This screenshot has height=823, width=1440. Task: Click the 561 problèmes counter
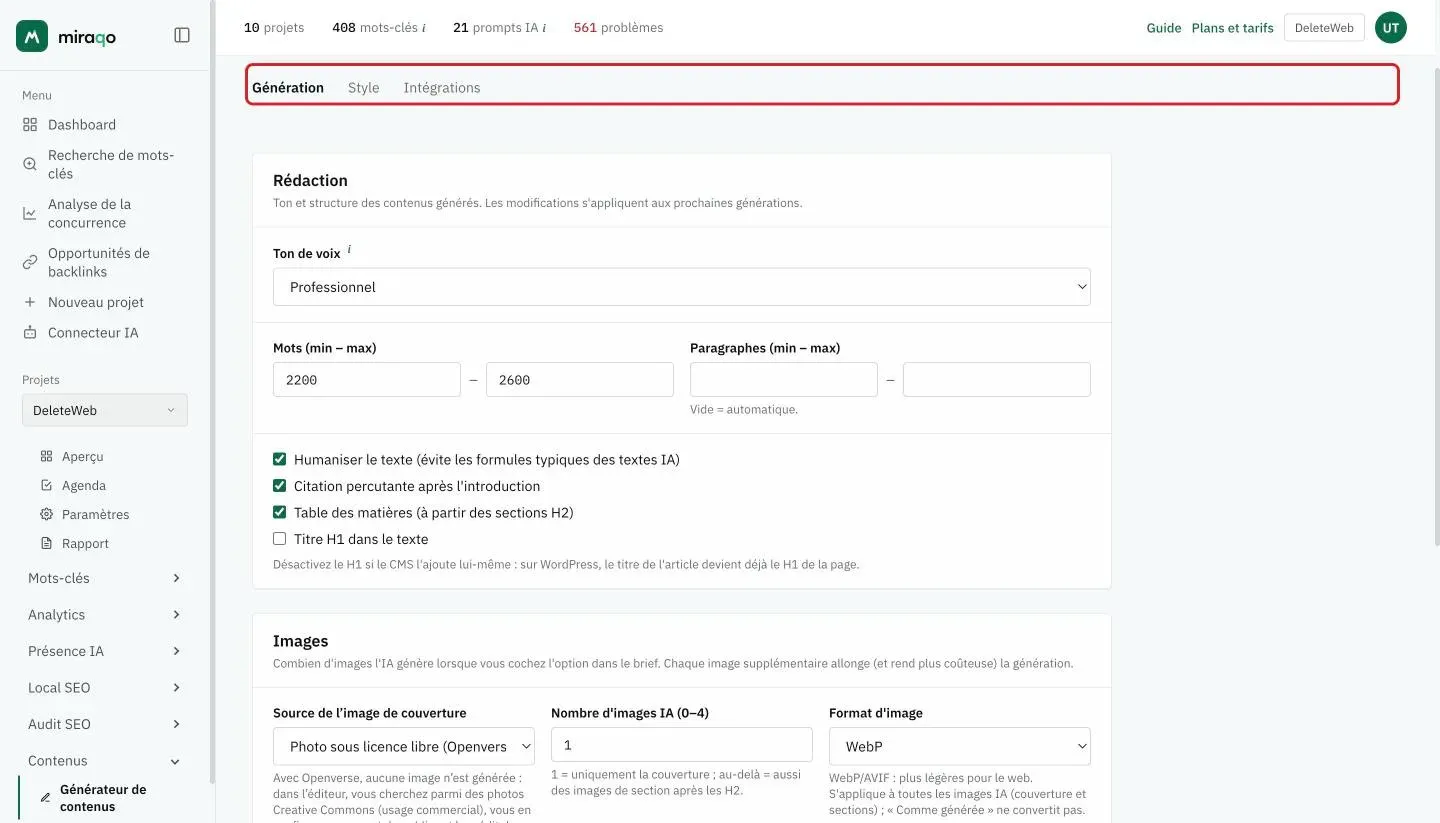pyautogui.click(x=618, y=28)
